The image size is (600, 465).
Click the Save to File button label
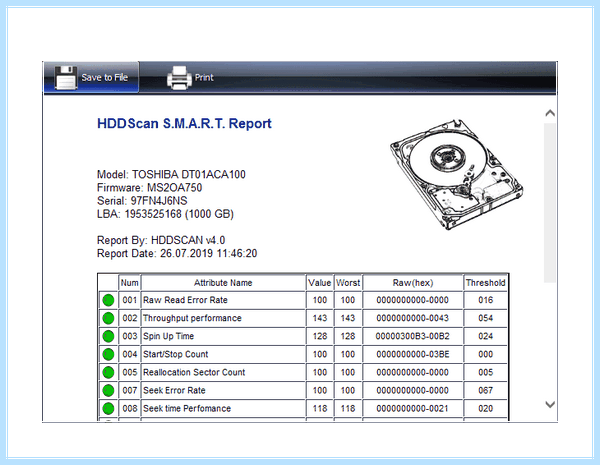(104, 77)
